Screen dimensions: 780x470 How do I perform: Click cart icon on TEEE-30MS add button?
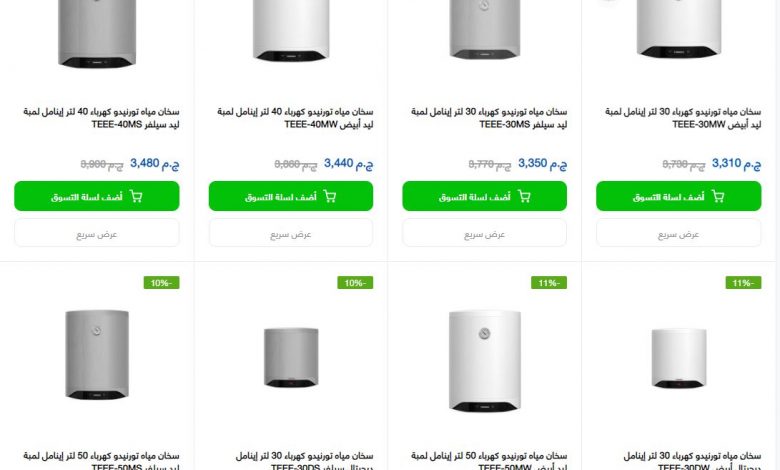(x=524, y=197)
